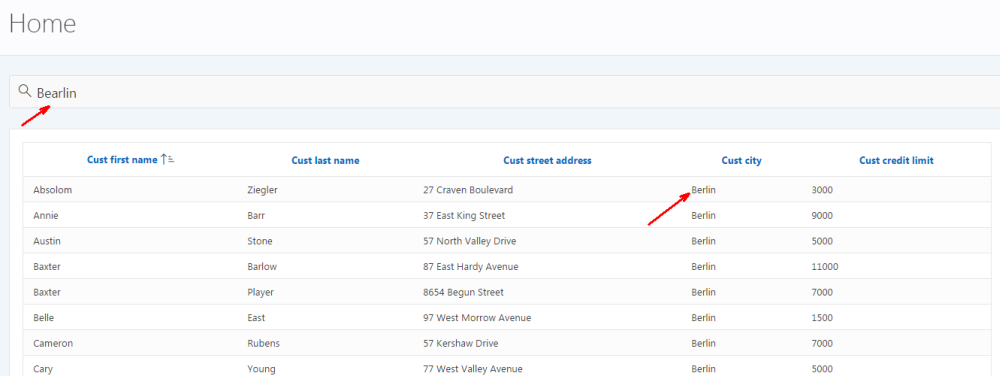
Task: Select first name cell Cameron
Action: pyautogui.click(x=53, y=343)
